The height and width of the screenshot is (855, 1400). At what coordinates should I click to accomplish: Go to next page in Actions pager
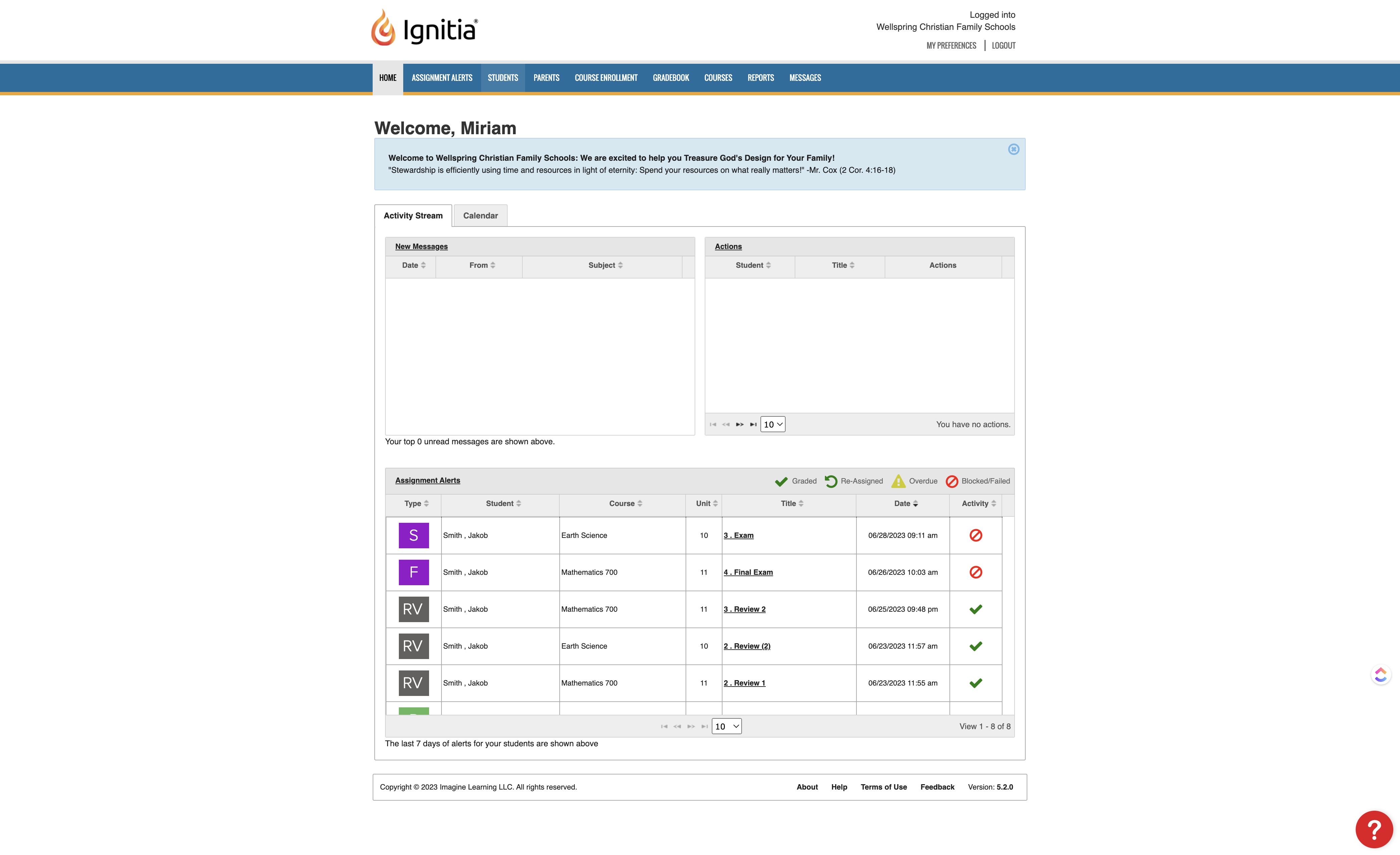pyautogui.click(x=740, y=425)
